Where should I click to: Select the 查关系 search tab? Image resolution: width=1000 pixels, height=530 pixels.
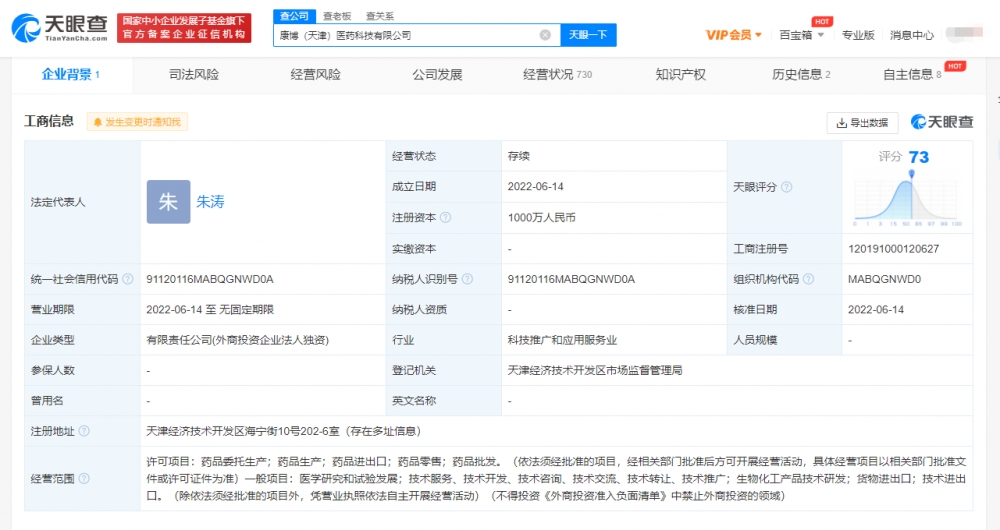click(x=379, y=16)
